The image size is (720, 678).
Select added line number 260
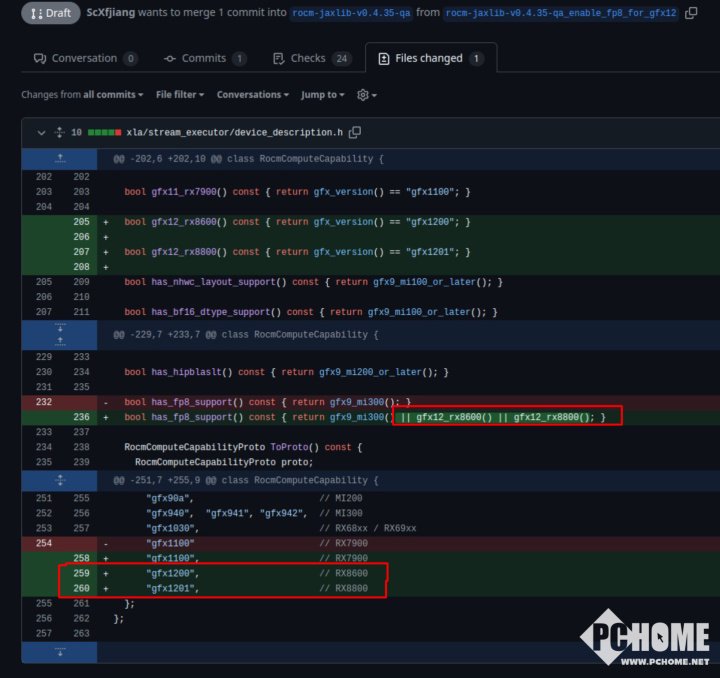click(x=81, y=588)
